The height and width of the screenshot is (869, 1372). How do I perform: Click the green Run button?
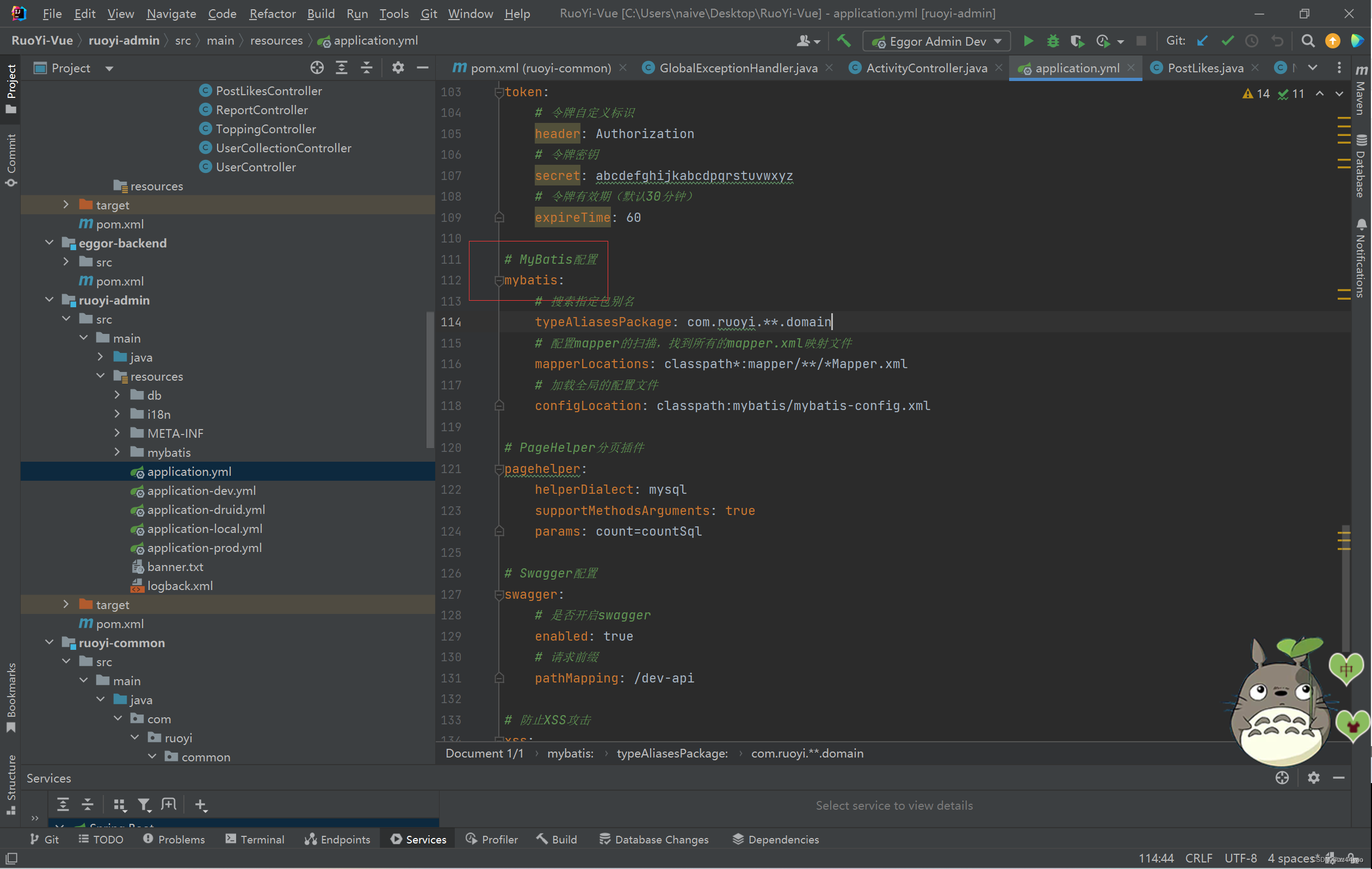[x=1028, y=41]
